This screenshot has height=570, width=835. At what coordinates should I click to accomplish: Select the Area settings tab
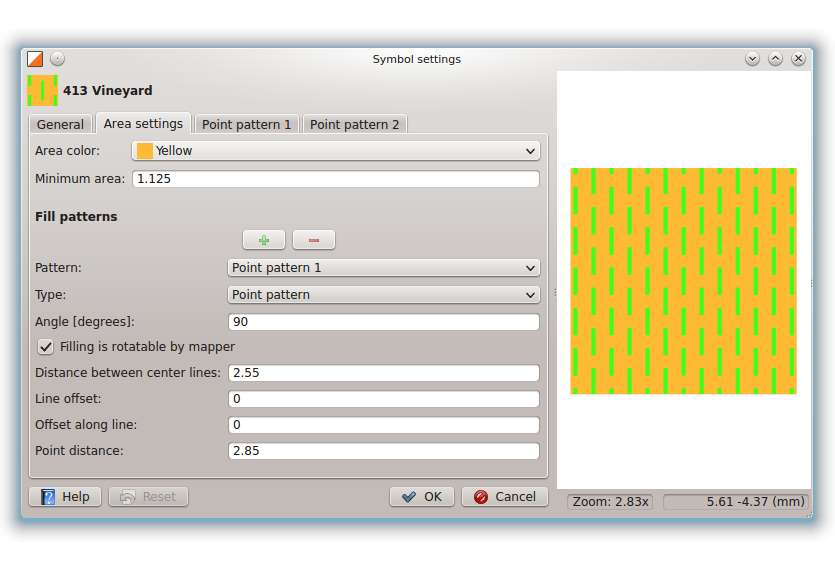tap(143, 123)
